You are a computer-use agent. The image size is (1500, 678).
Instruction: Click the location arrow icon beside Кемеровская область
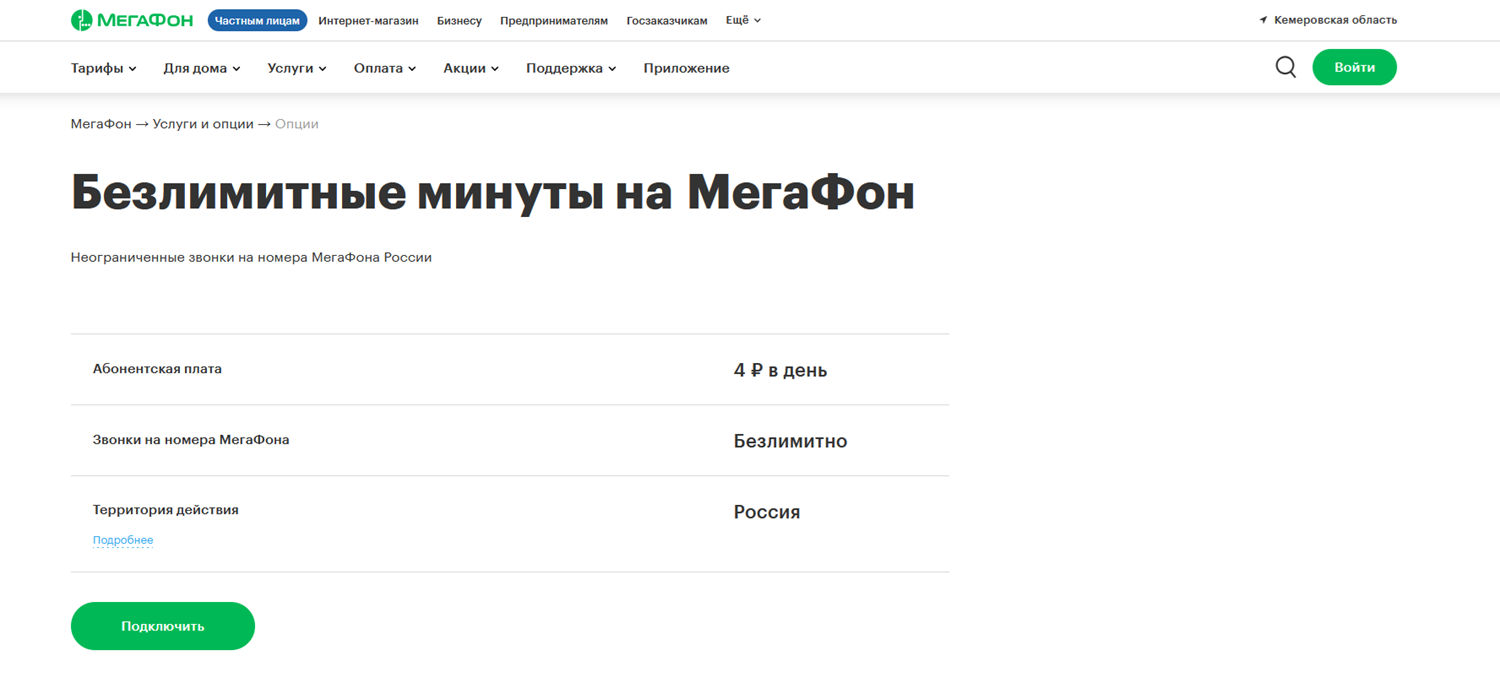[x=1263, y=20]
